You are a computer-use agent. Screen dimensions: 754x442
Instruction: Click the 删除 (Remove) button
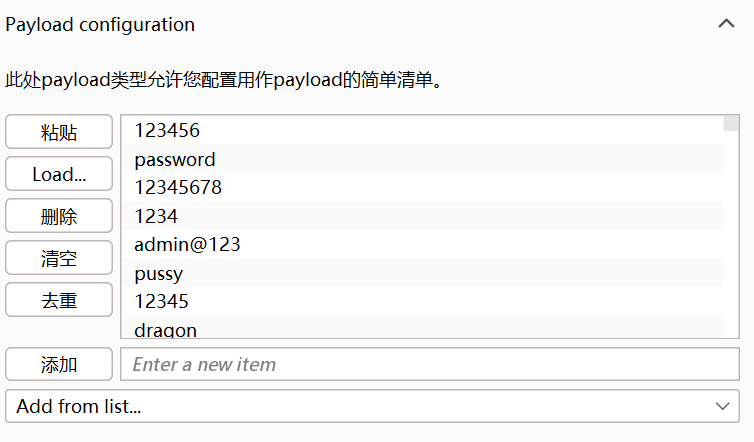[x=59, y=215]
